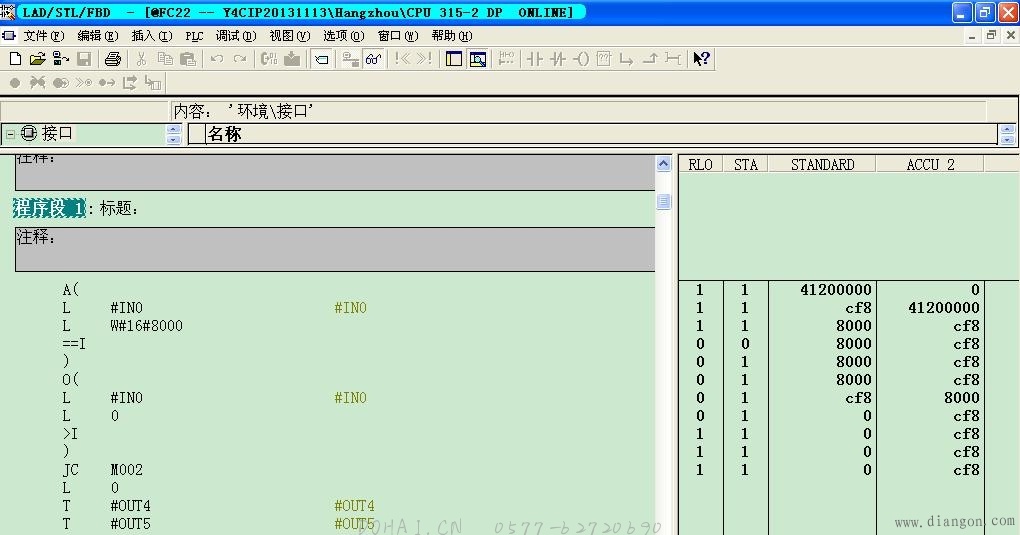Open the 视图(V) menu
The height and width of the screenshot is (535, 1020).
tap(290, 36)
